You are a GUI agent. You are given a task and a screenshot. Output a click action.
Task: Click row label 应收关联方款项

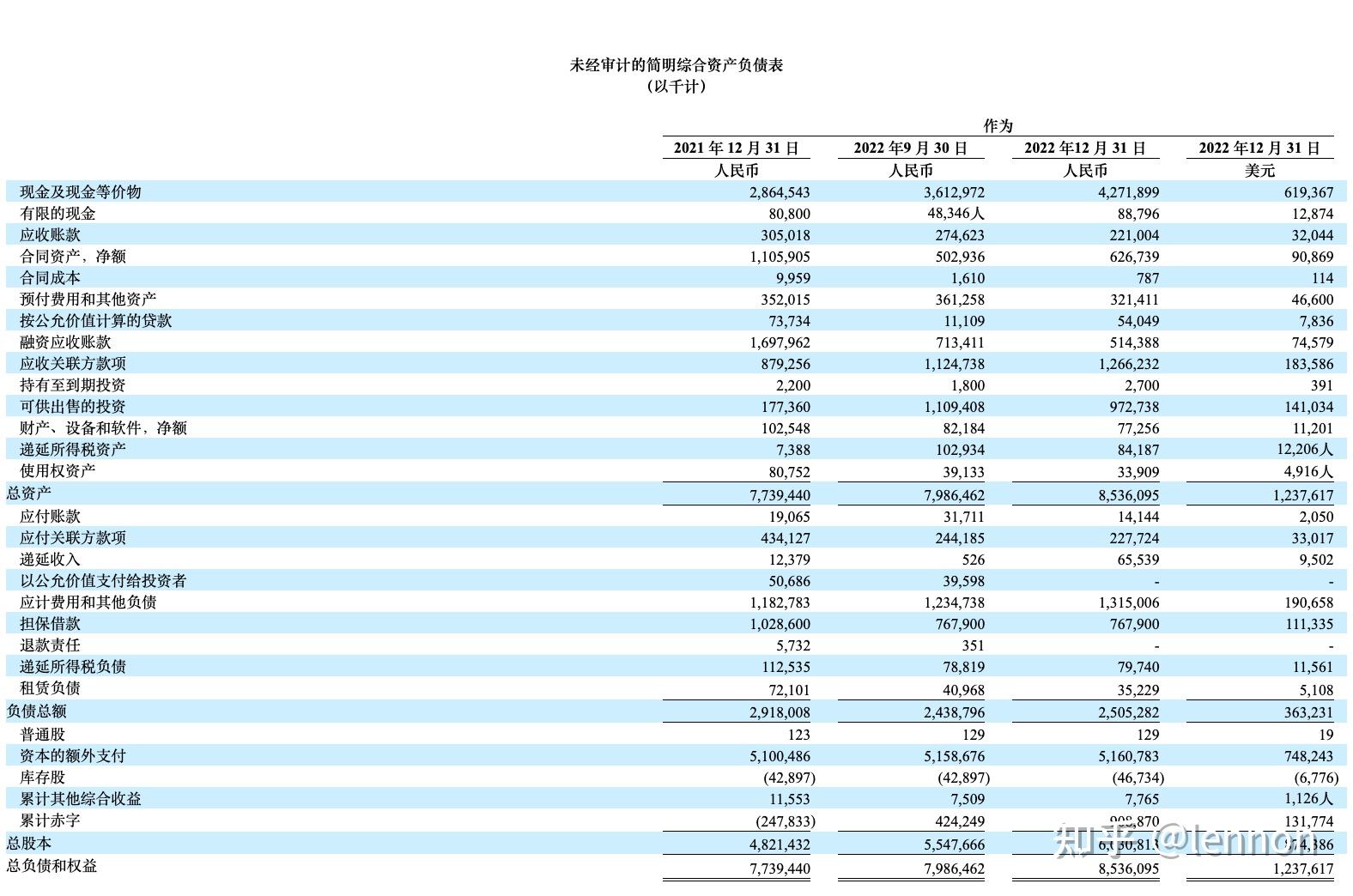tap(73, 363)
